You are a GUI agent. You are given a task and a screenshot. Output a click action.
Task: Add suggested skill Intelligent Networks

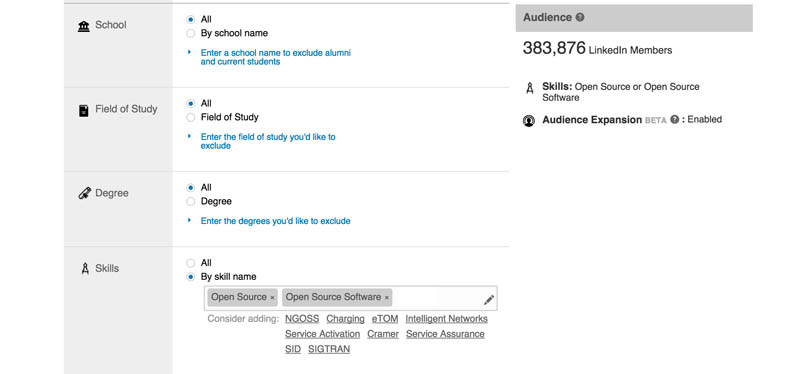446,319
